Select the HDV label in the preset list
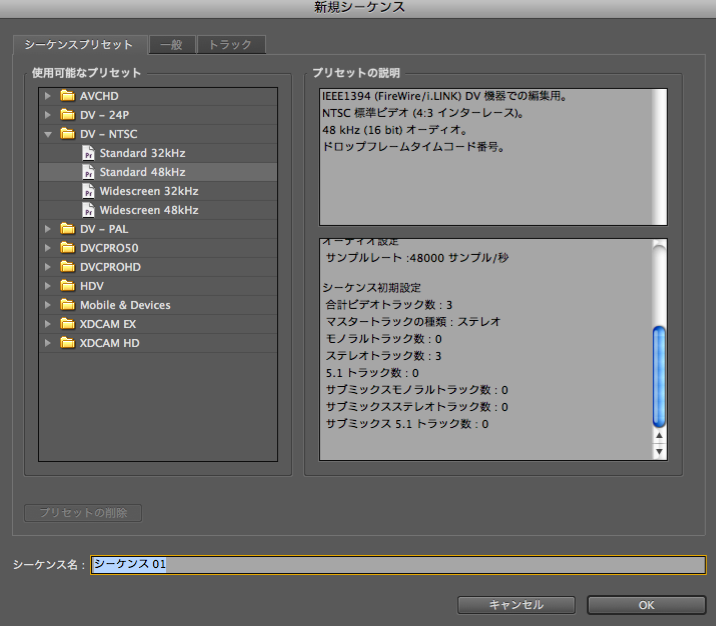This screenshot has height=626, width=716. 92,286
